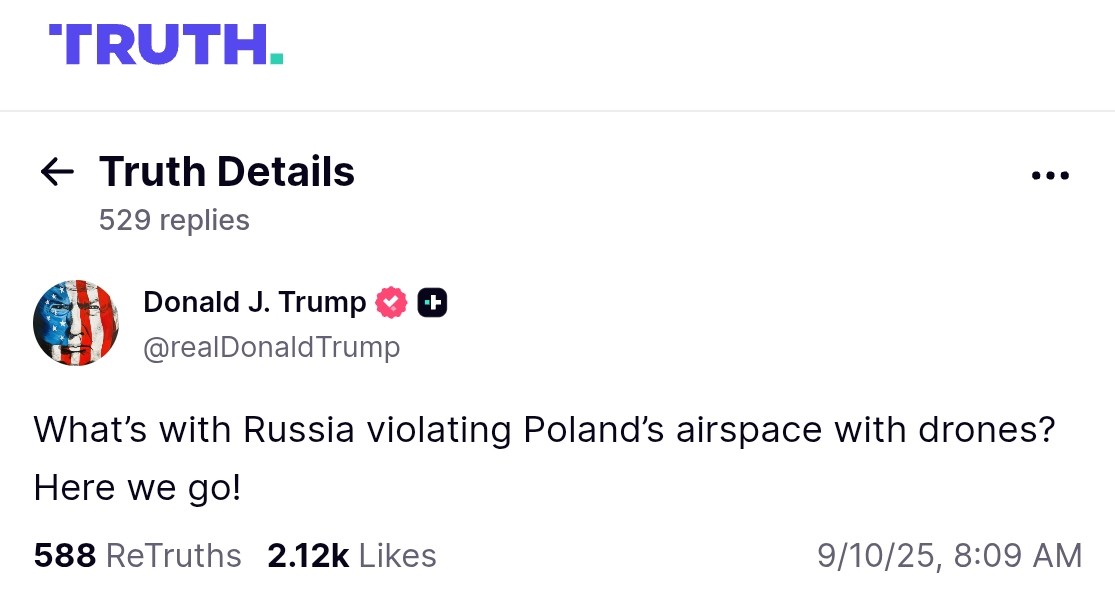Image resolution: width=1115 pixels, height=598 pixels.
Task: Go back using the left arrow
Action: click(x=57, y=172)
